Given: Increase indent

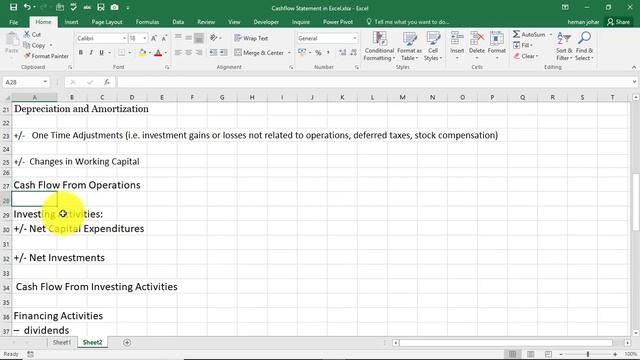Looking at the screenshot, I should point(224,53).
